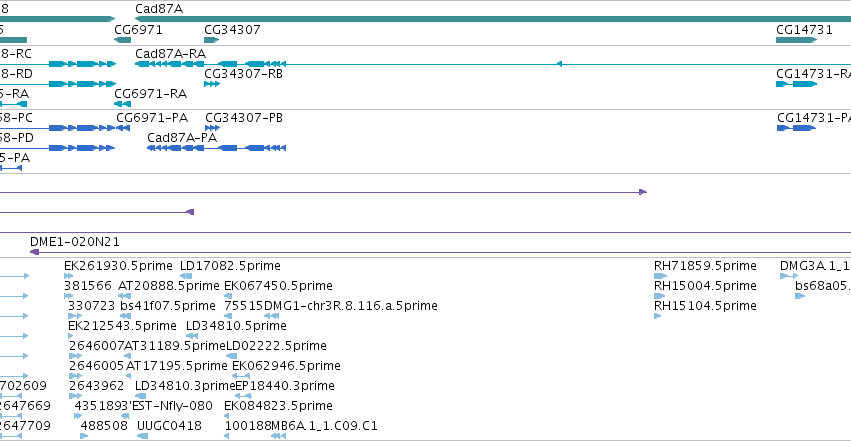Screen dimensions: 851x441
Task: Click the RH15104.5prime EST glyph
Action: point(658,316)
